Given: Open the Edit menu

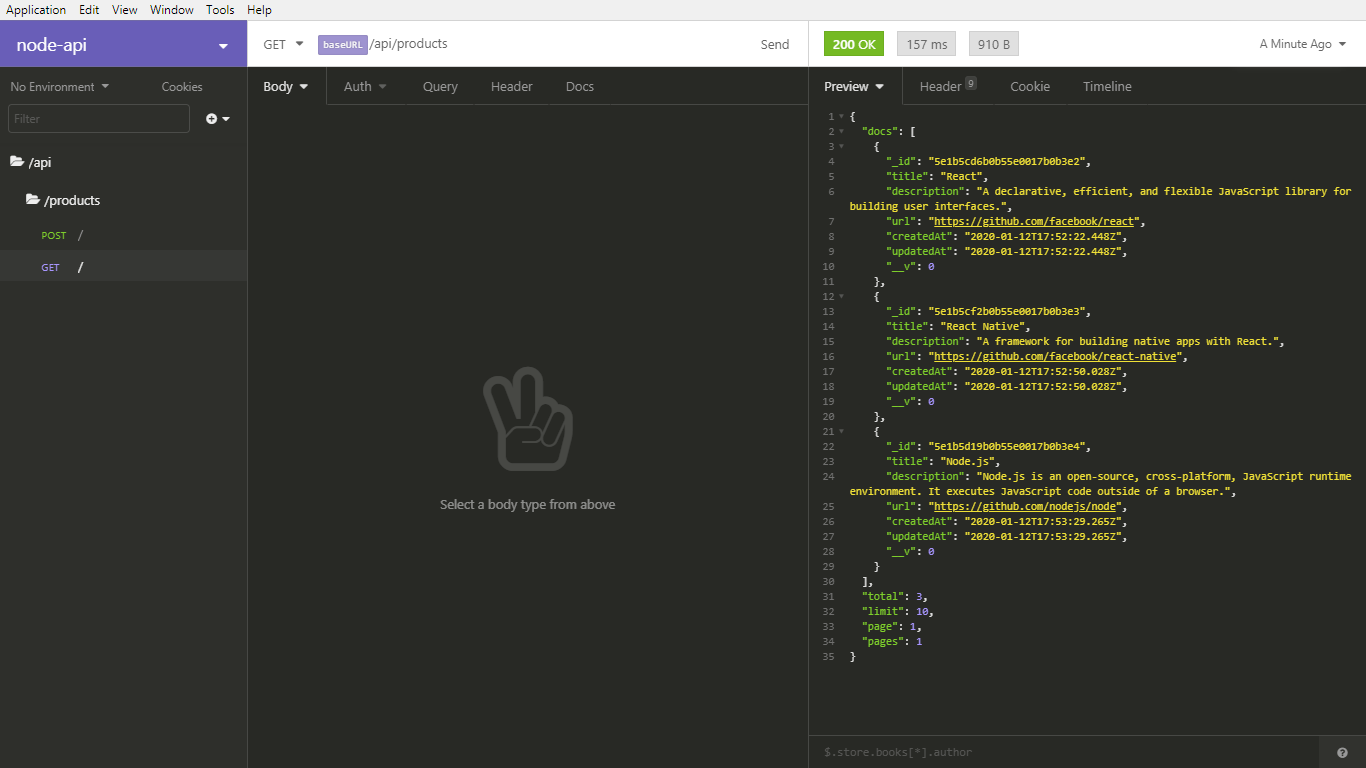Looking at the screenshot, I should tap(89, 10).
